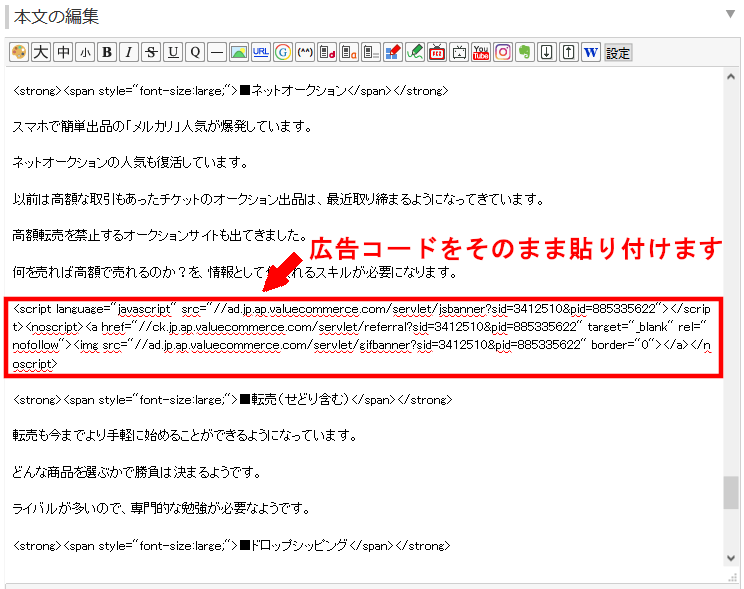Click the line starting 'ライバルが多いので'
744x589 pixels.
pos(161,508)
